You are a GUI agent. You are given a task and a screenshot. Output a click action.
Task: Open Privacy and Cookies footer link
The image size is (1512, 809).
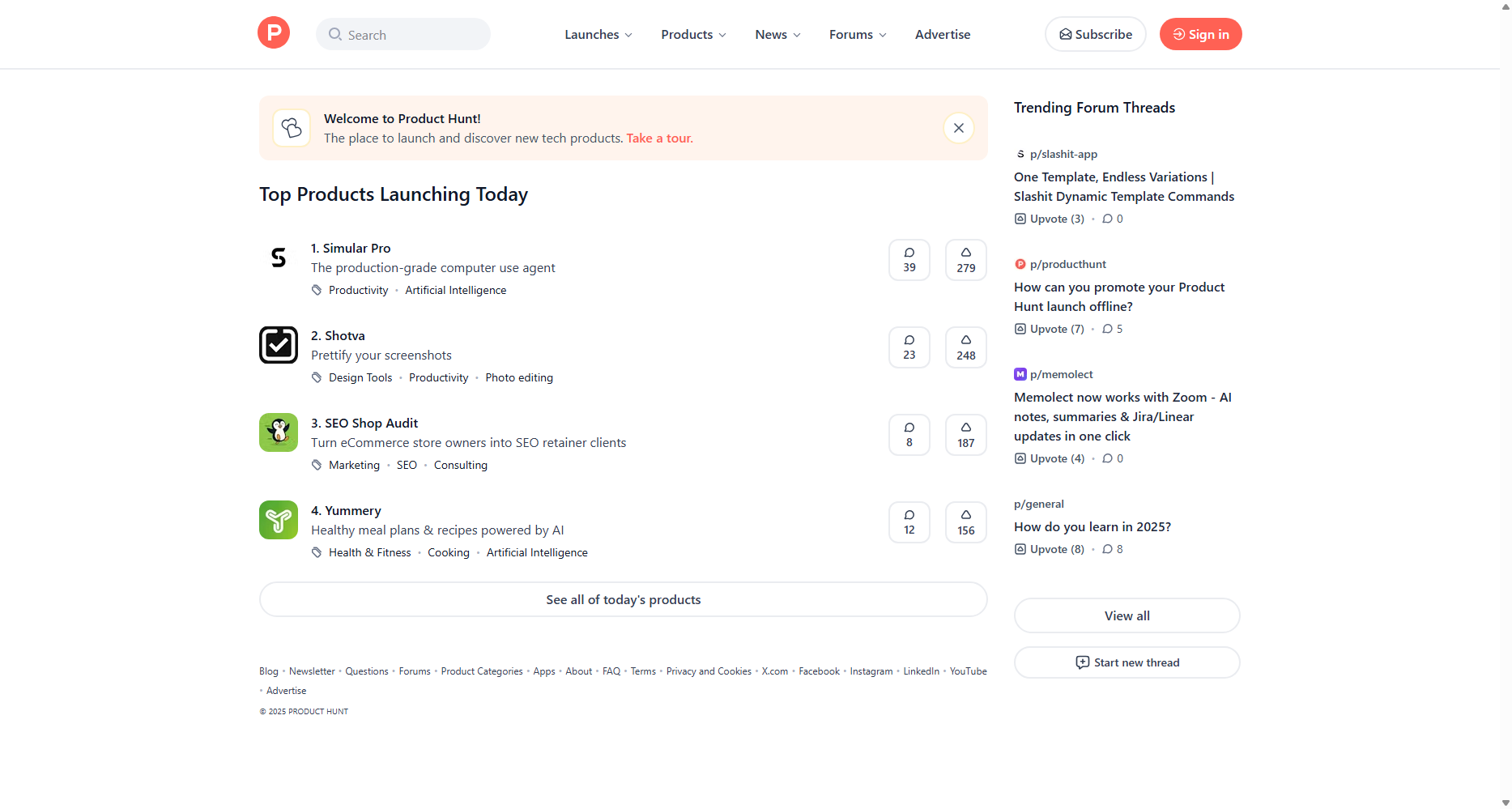click(709, 671)
